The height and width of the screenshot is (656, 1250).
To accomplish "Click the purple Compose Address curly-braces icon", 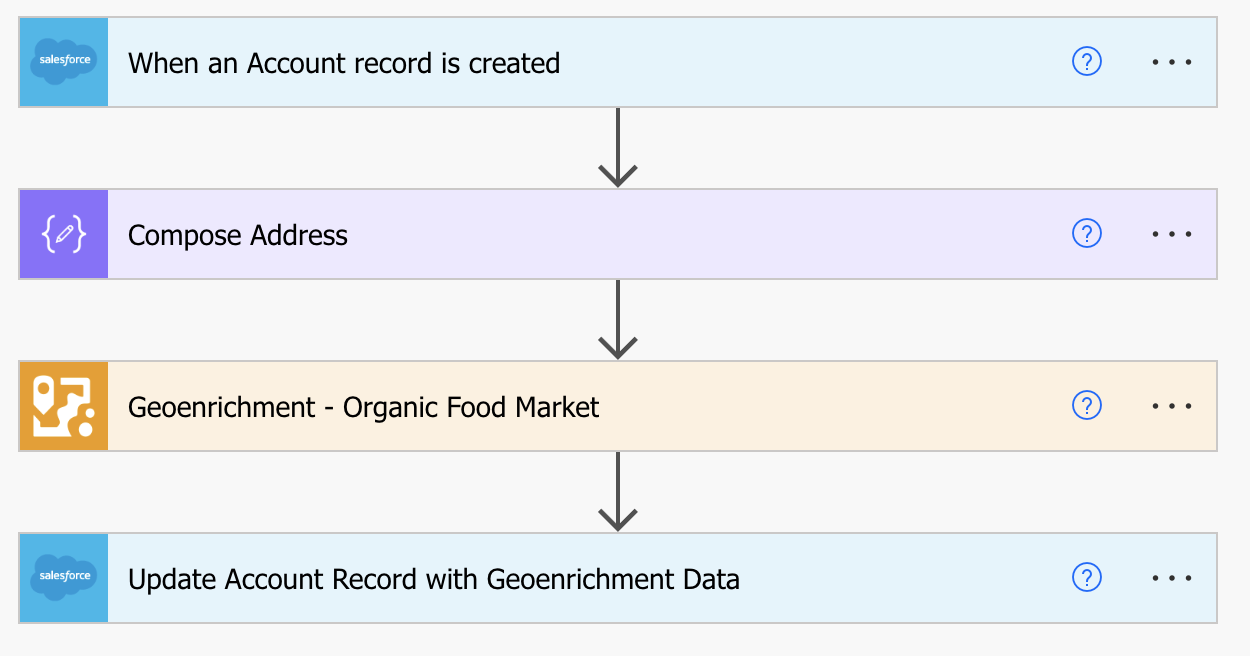I will tap(64, 234).
